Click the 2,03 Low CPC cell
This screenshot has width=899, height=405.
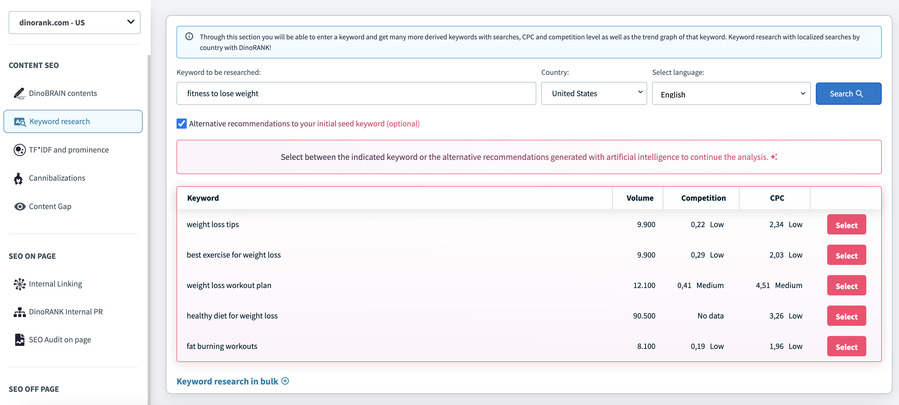(x=785, y=255)
